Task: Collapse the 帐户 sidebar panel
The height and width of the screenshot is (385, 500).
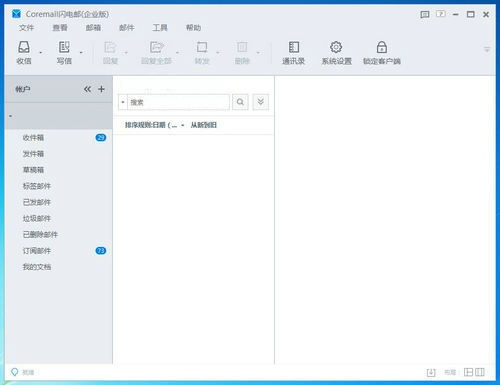Action: click(x=87, y=89)
